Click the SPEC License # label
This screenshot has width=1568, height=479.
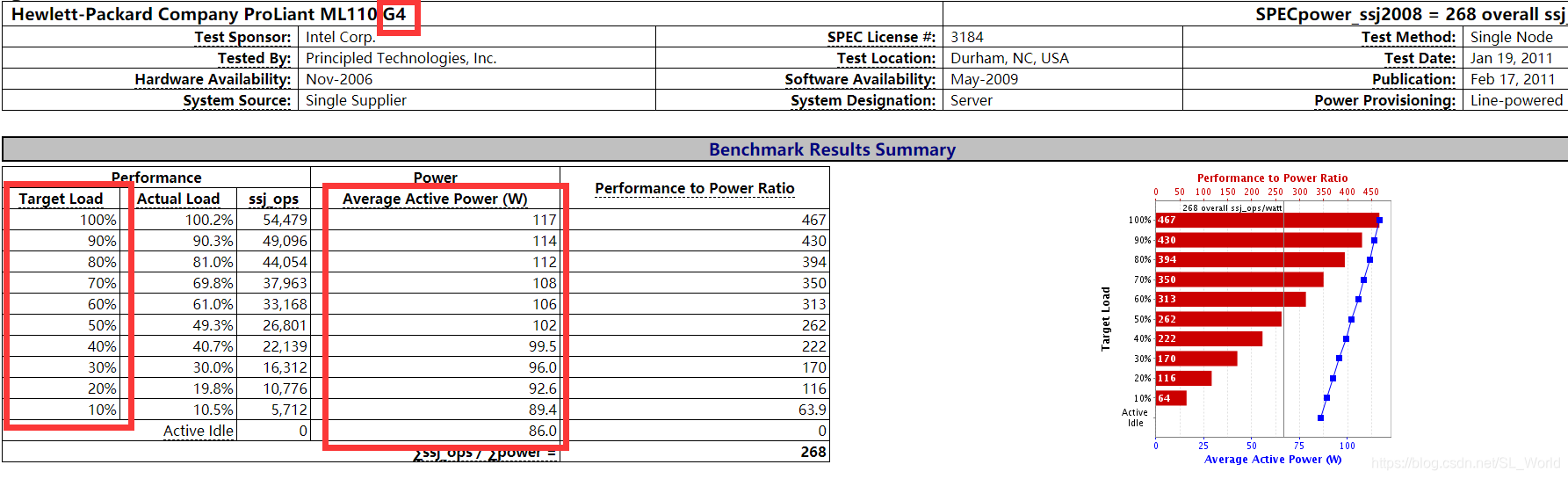(x=881, y=37)
